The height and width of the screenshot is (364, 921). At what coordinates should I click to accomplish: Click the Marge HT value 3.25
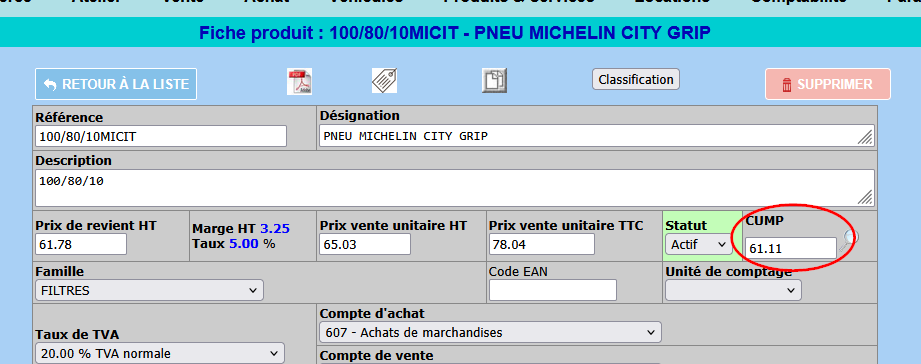275,228
